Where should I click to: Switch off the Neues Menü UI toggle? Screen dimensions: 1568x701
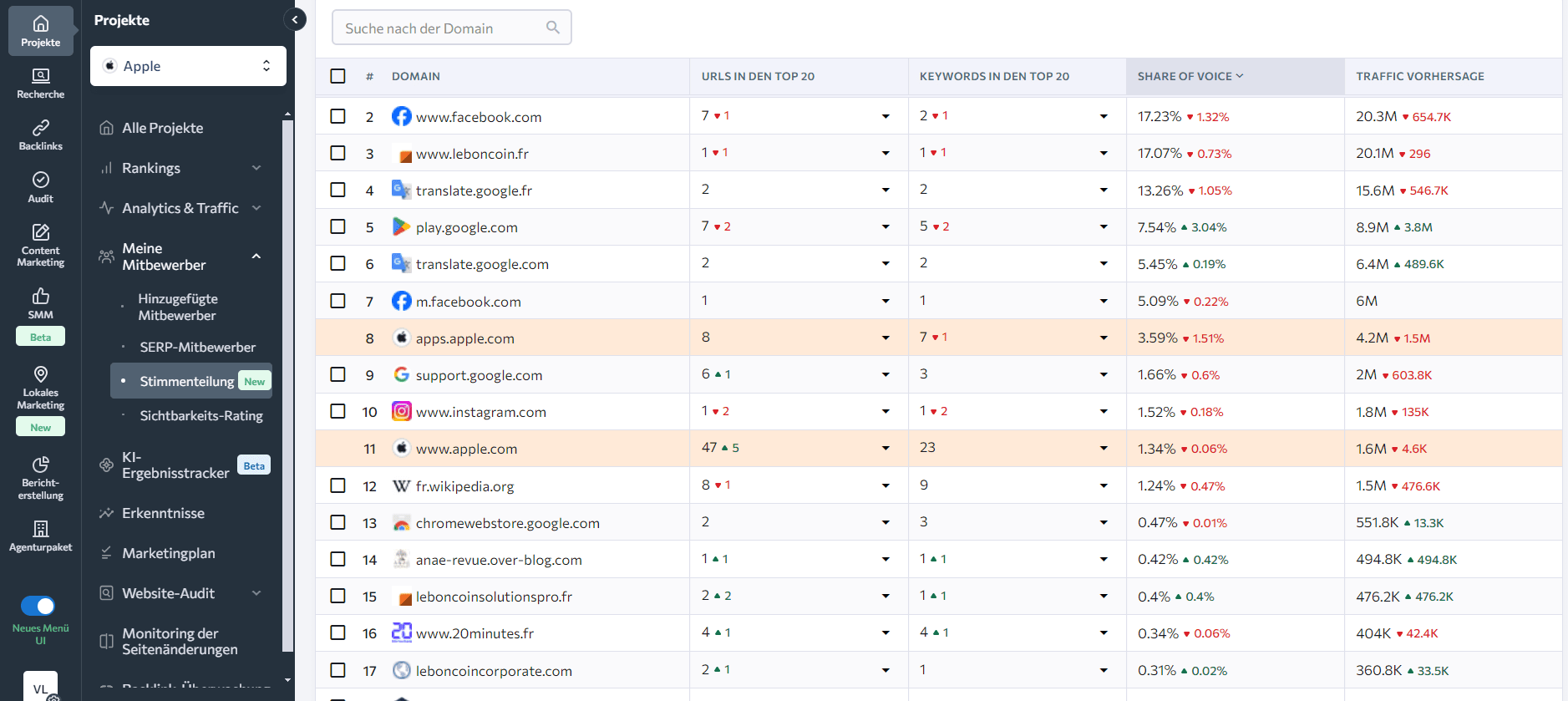pos(38,606)
